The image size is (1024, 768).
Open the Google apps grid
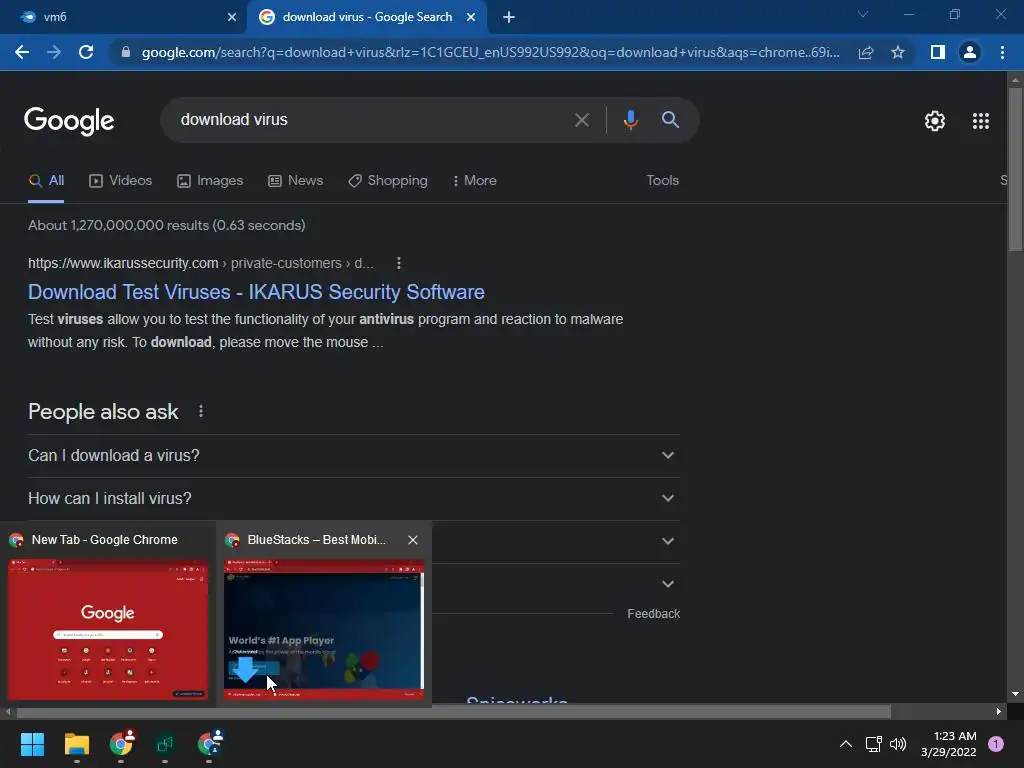pos(981,121)
